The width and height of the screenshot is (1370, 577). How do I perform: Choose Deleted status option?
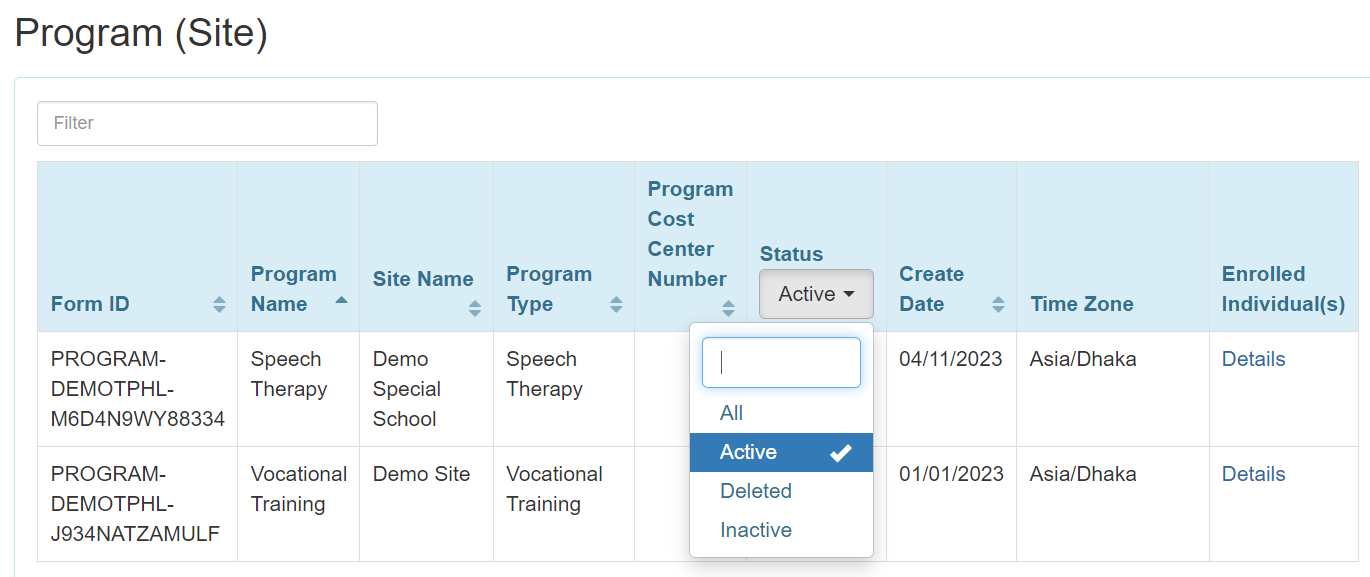pos(781,491)
